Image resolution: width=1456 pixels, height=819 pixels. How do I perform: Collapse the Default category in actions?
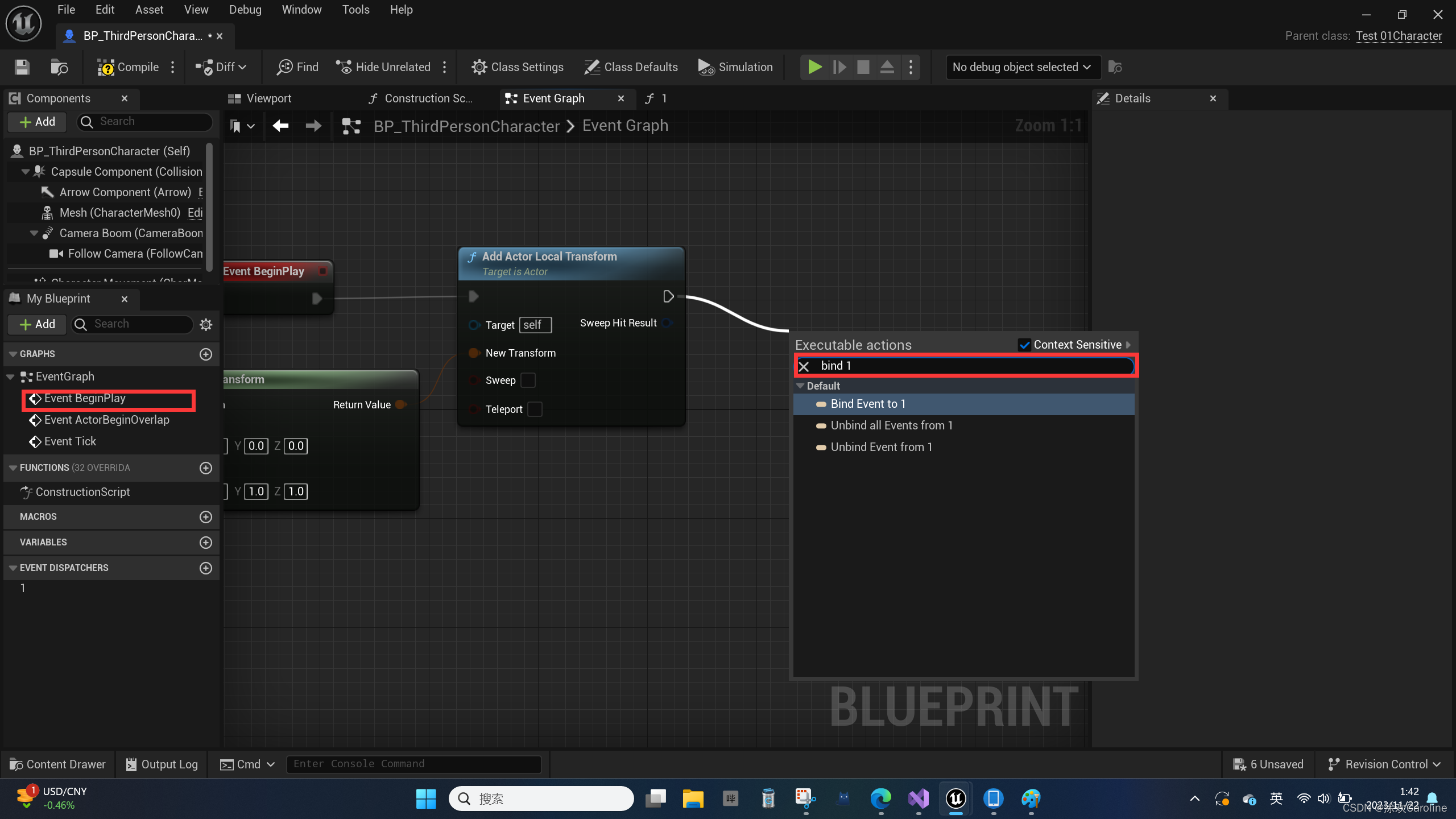tap(801, 386)
